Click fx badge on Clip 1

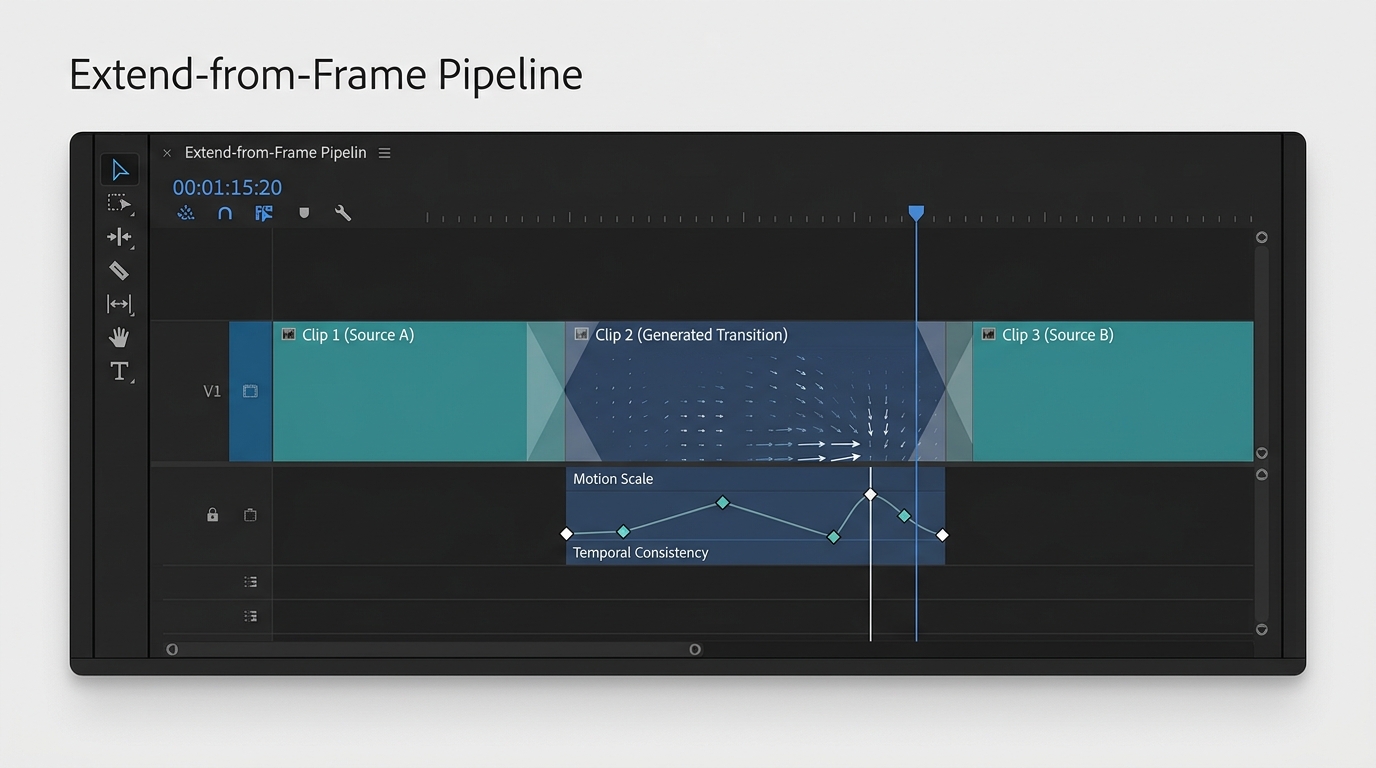pyautogui.click(x=289, y=335)
